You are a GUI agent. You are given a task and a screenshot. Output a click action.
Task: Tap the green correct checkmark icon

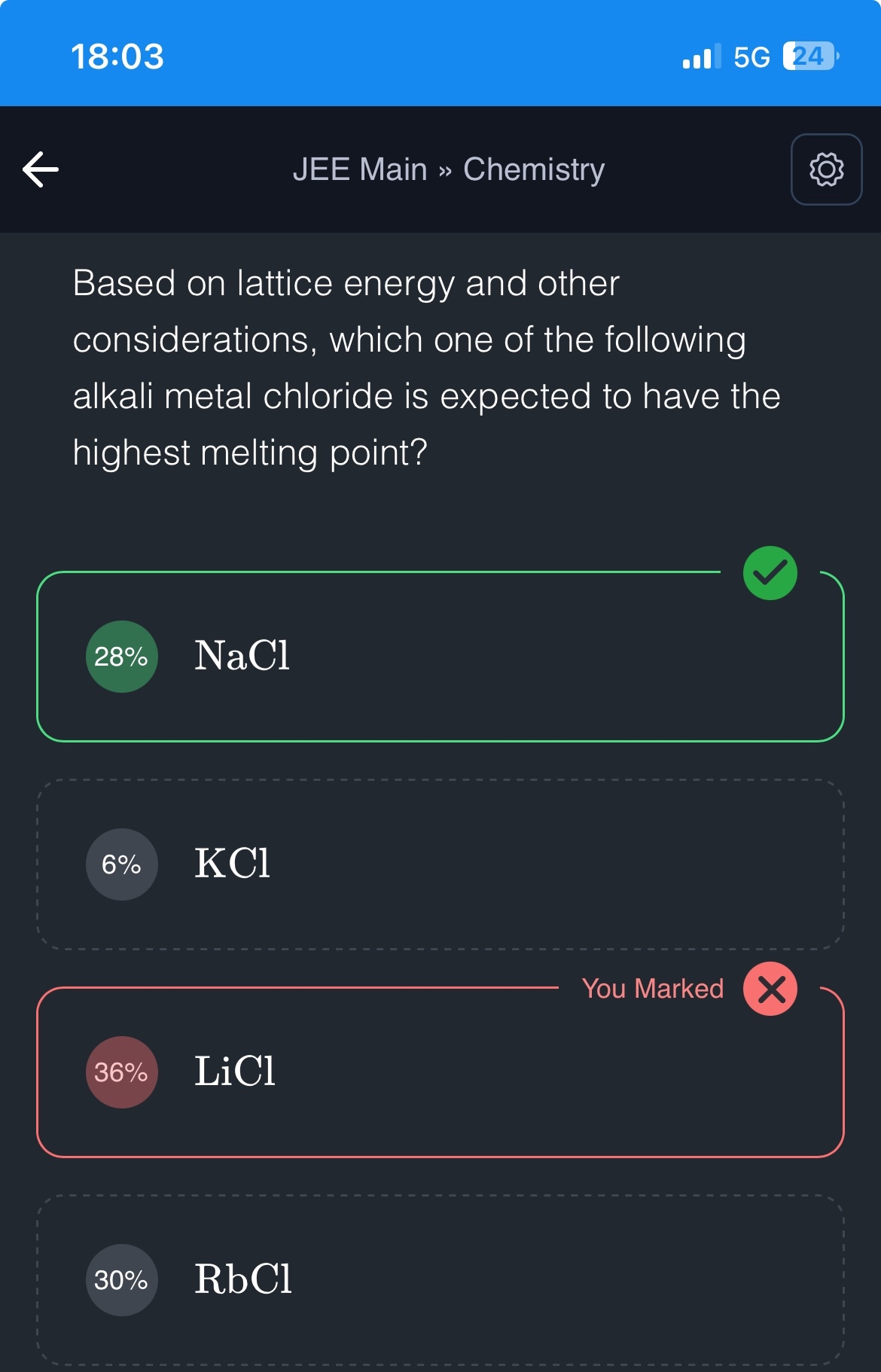[x=770, y=573]
